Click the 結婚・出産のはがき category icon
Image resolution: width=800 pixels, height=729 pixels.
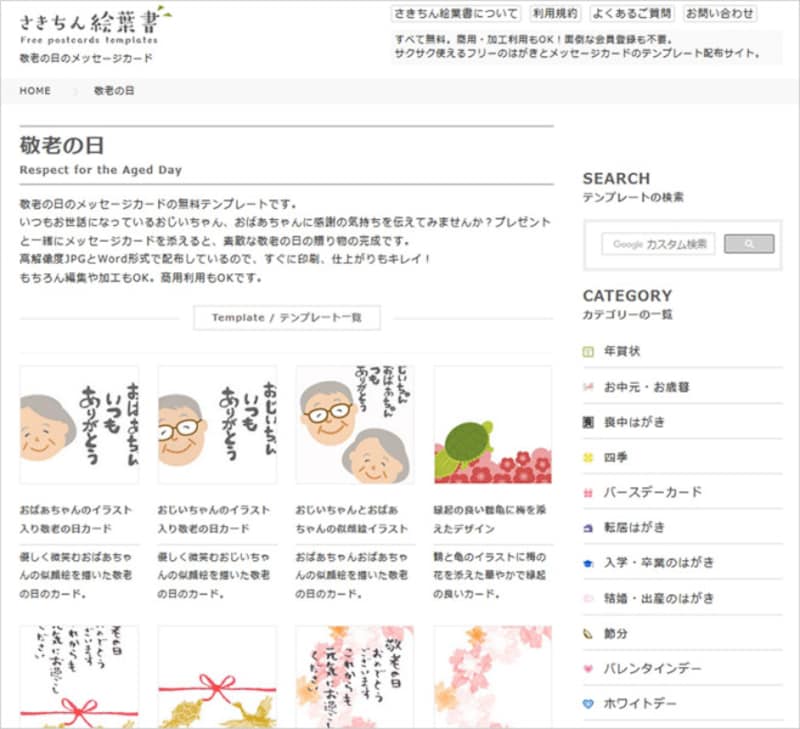(x=588, y=598)
